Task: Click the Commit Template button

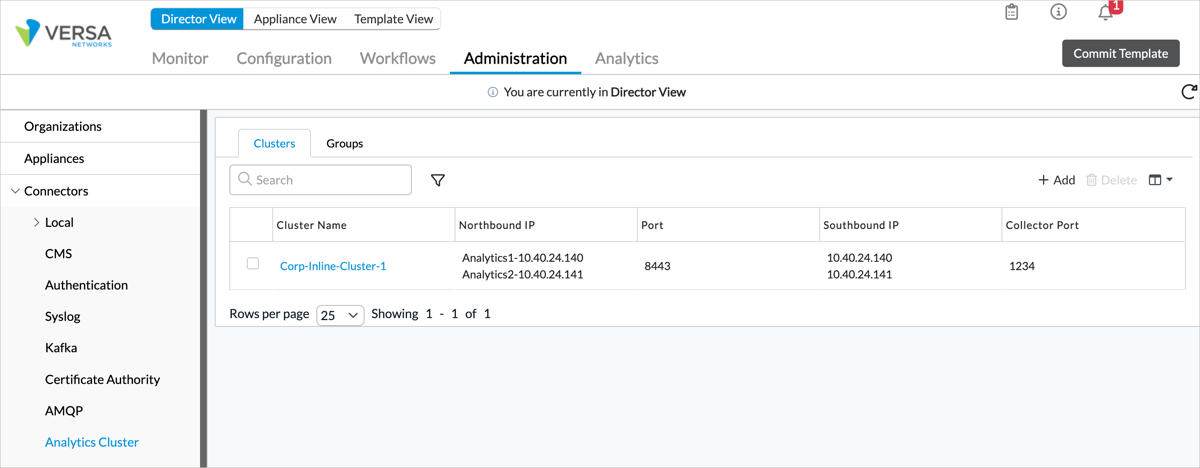Action: [x=1120, y=54]
